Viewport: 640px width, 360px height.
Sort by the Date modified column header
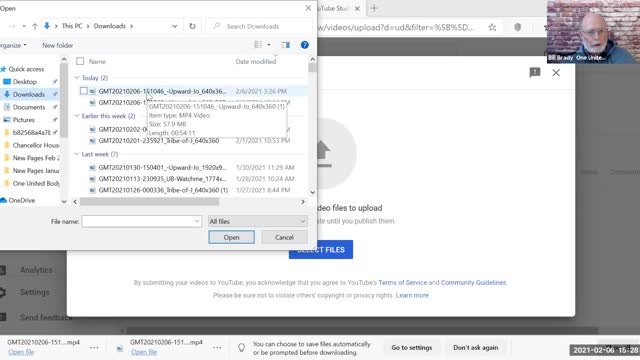coord(256,61)
